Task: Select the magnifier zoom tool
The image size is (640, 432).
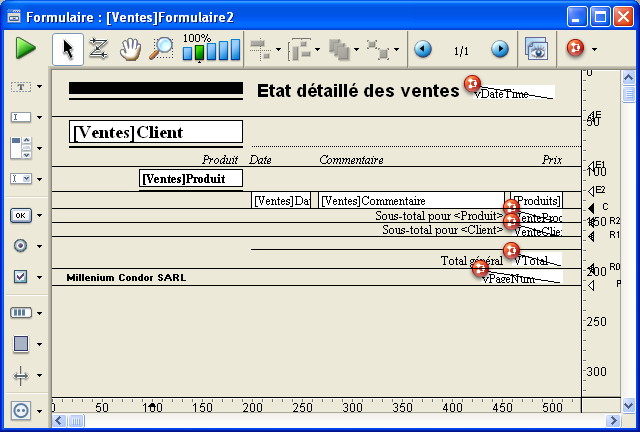Action: 160,48
